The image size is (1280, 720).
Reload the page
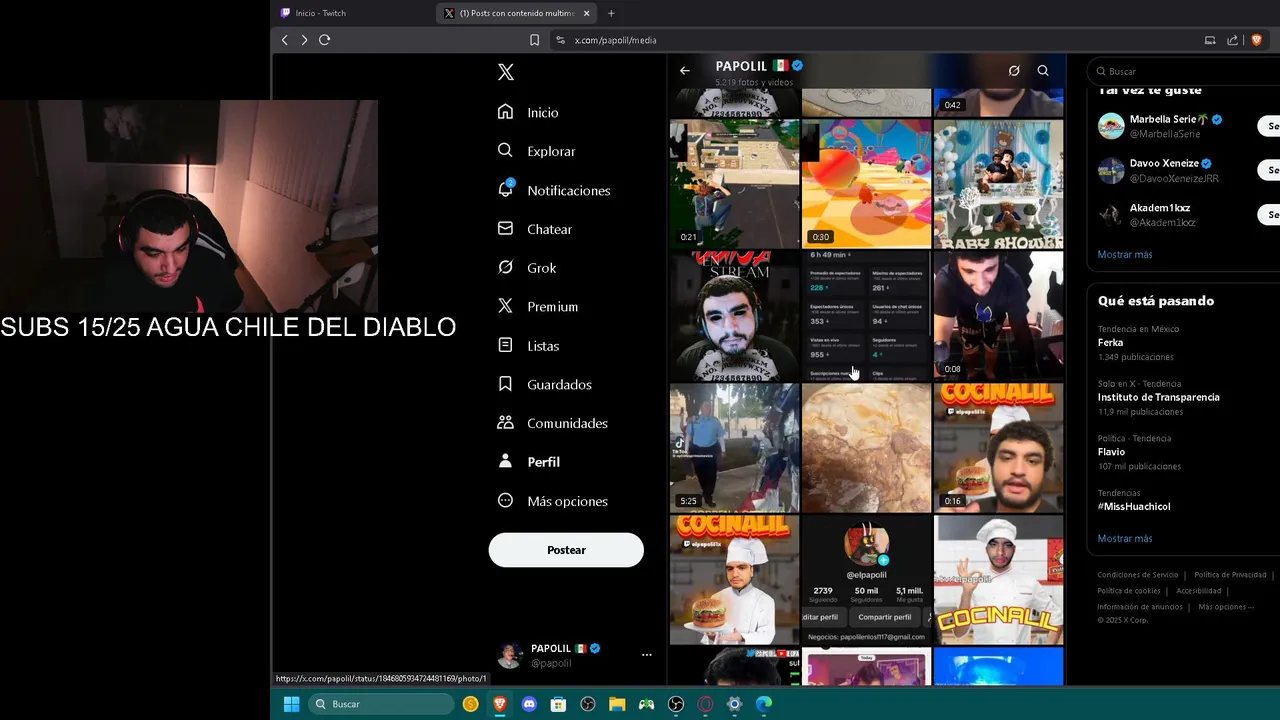click(x=324, y=40)
